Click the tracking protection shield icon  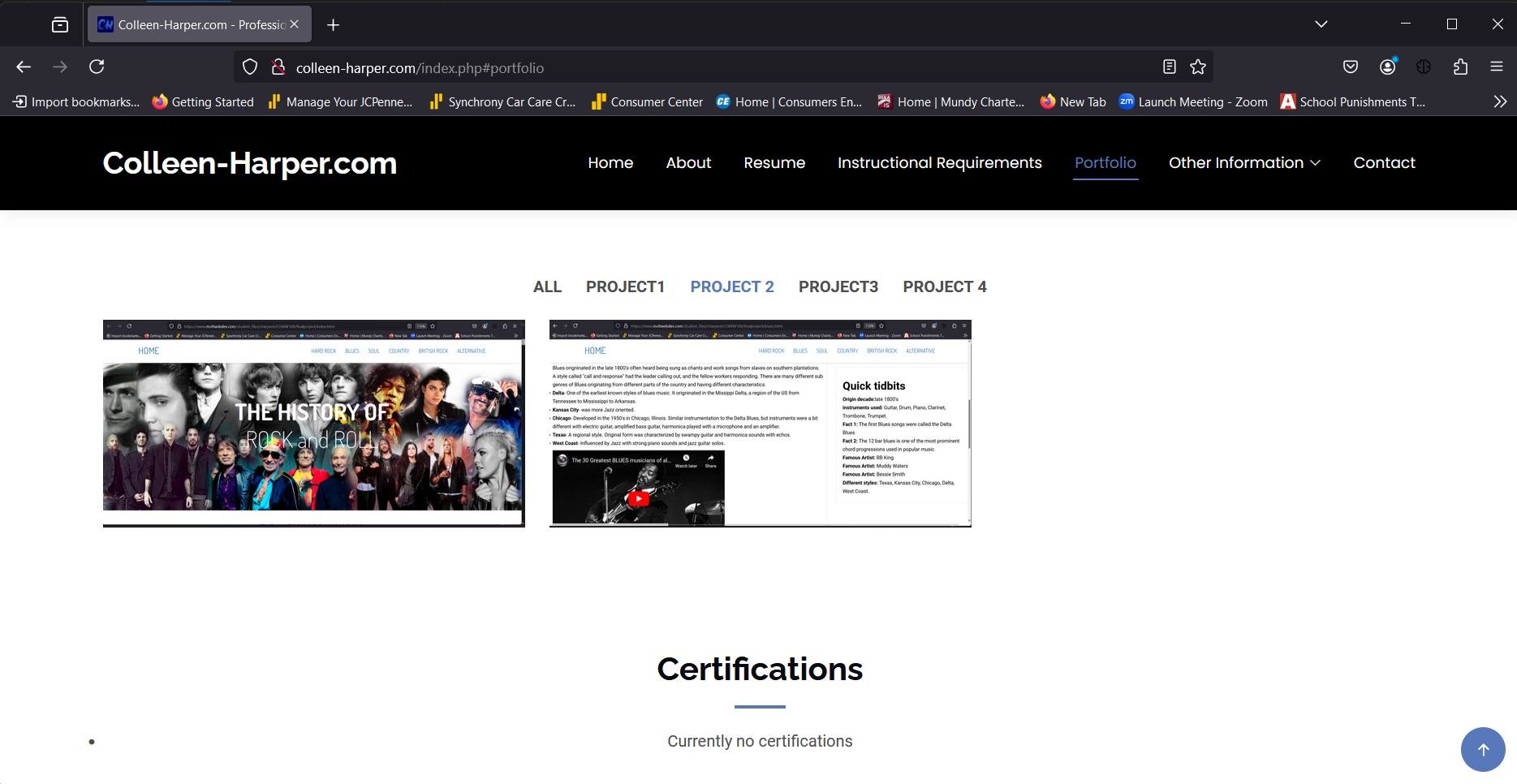250,67
